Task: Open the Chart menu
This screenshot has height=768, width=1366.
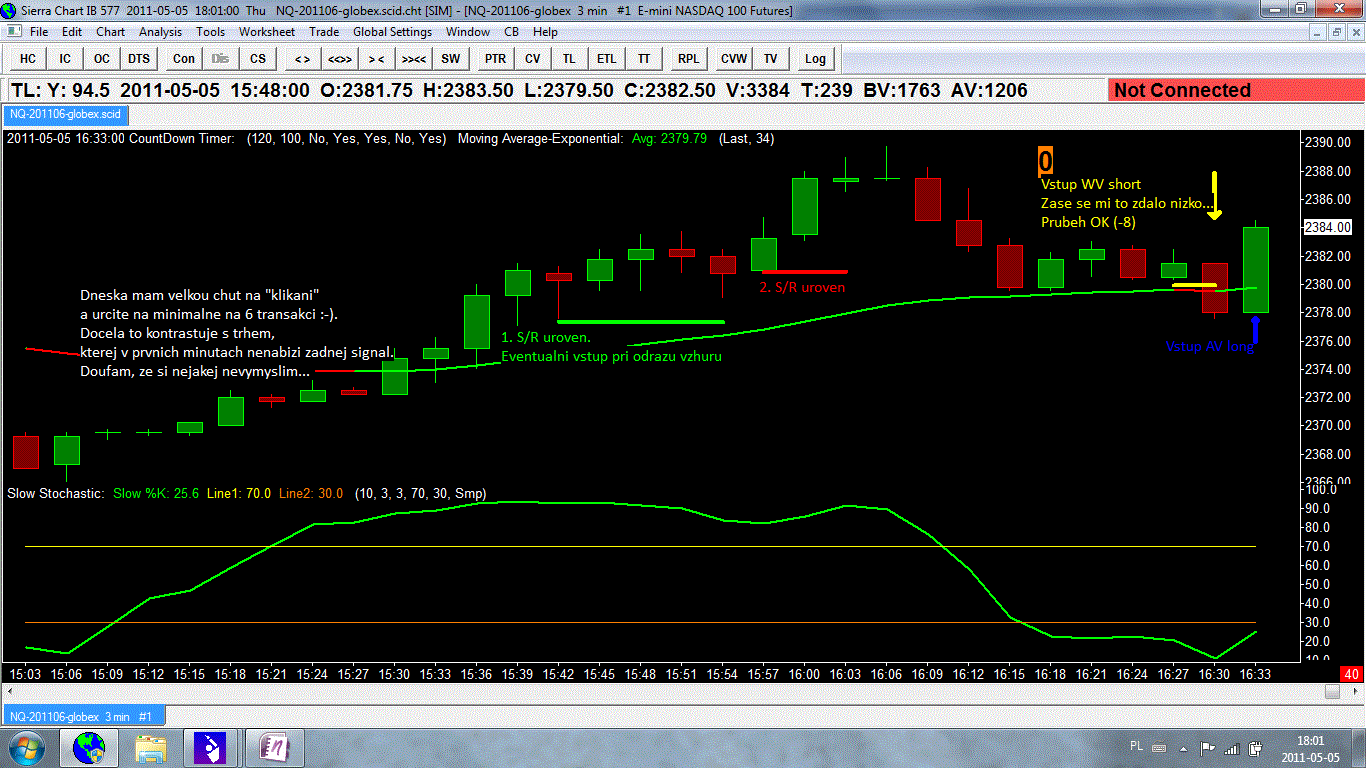Action: 111,32
